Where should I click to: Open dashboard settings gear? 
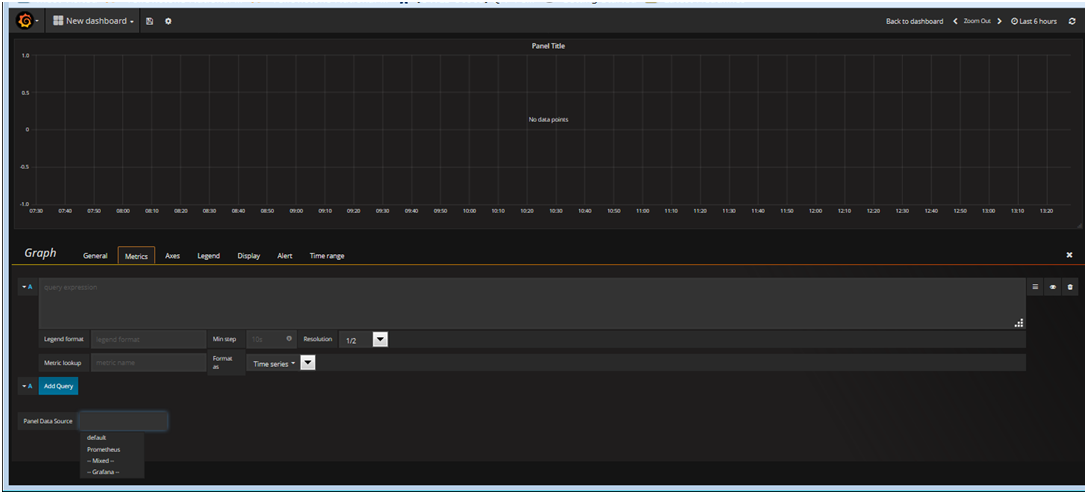[x=168, y=21]
